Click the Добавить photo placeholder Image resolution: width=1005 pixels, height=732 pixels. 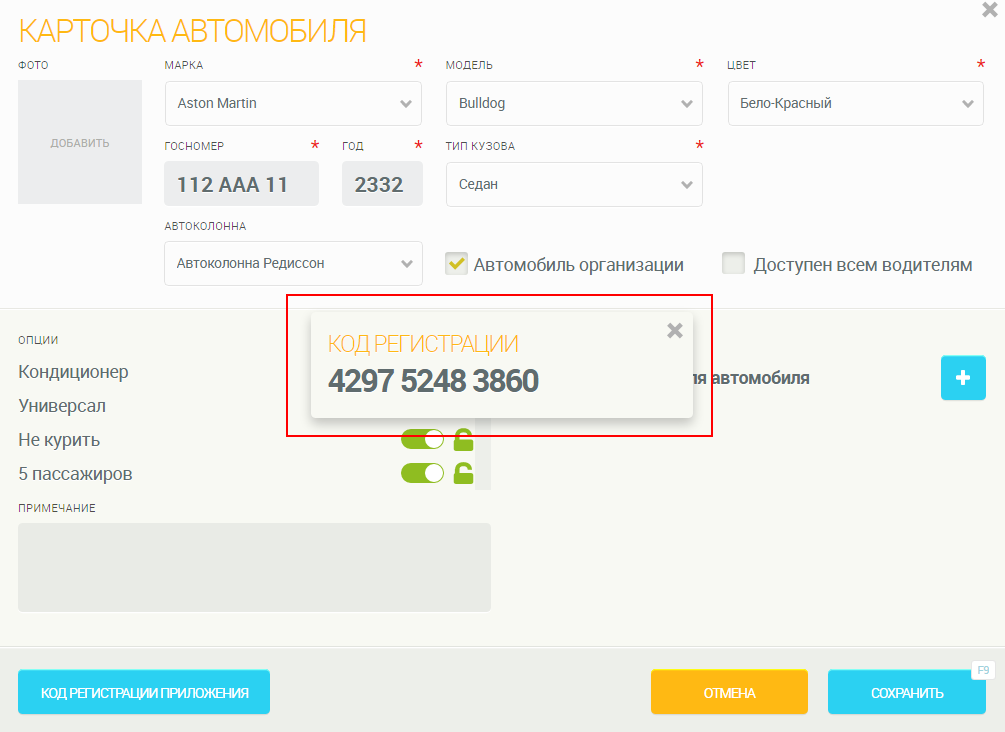(x=80, y=142)
